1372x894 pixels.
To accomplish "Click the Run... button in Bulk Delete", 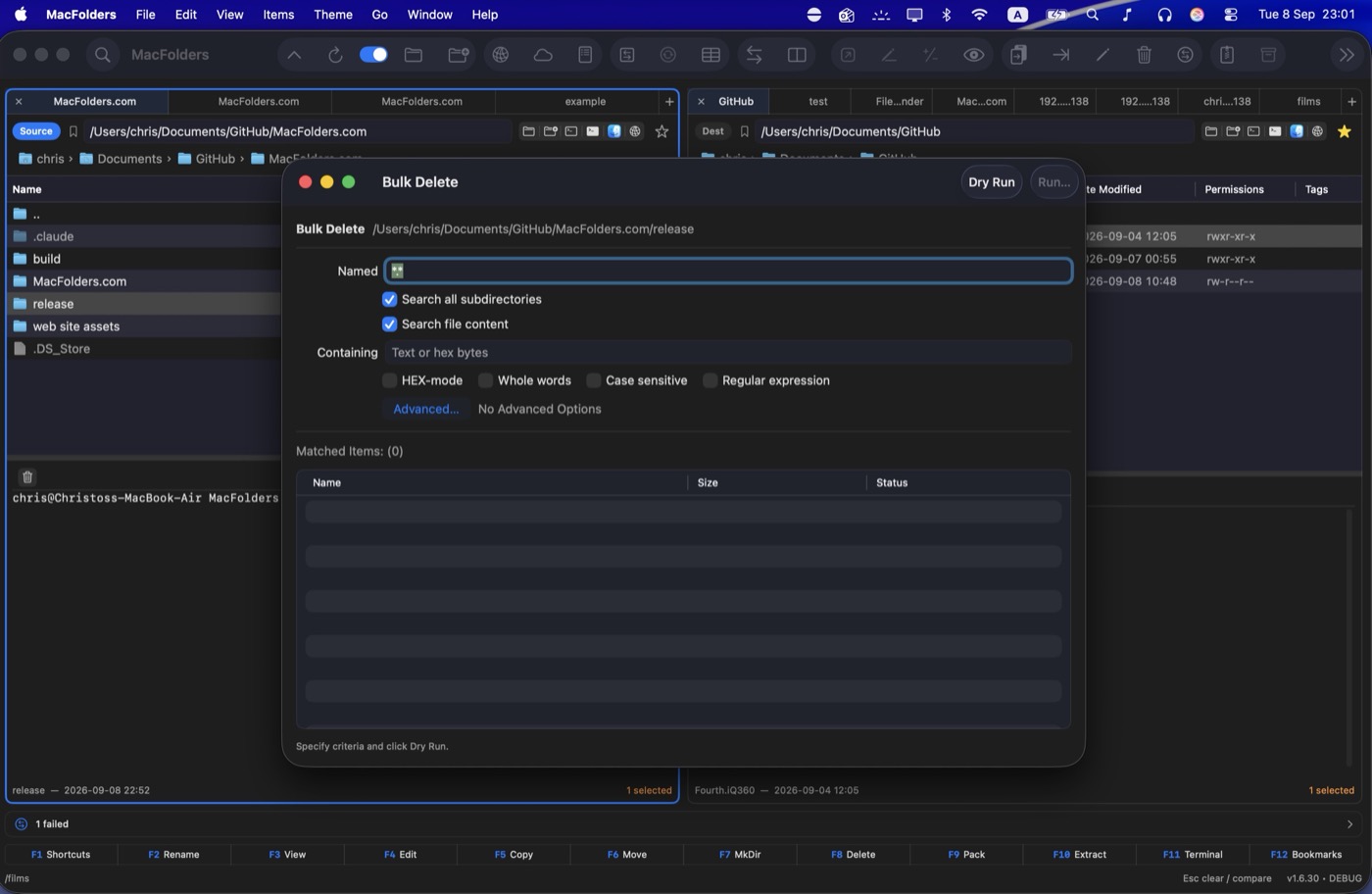I will click(1053, 182).
